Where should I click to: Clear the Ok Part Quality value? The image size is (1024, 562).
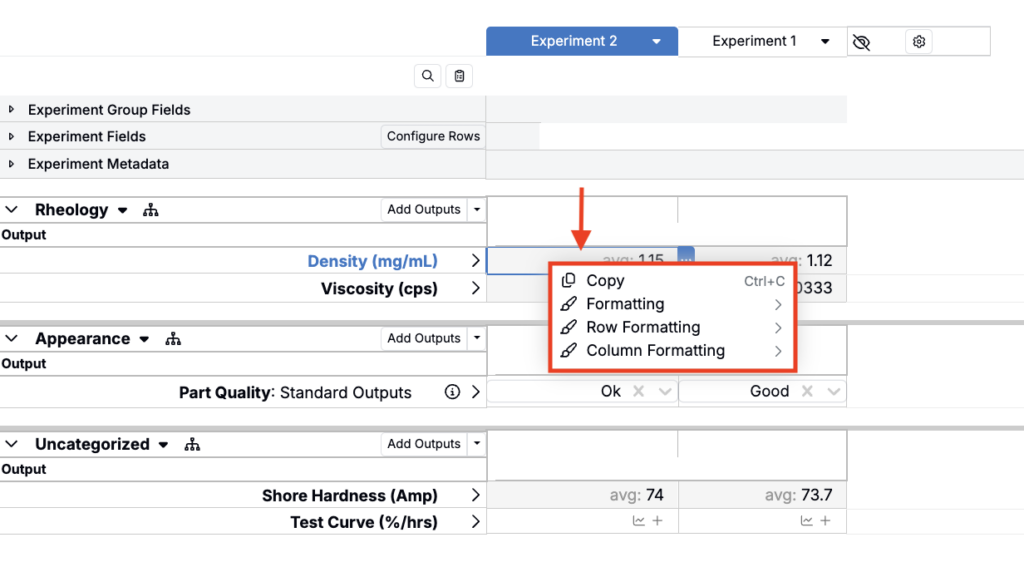[639, 392]
